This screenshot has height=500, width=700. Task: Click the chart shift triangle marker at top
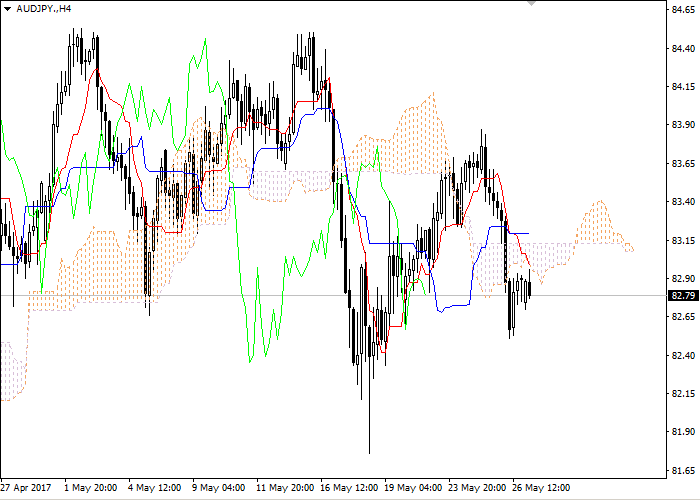(531, 3)
